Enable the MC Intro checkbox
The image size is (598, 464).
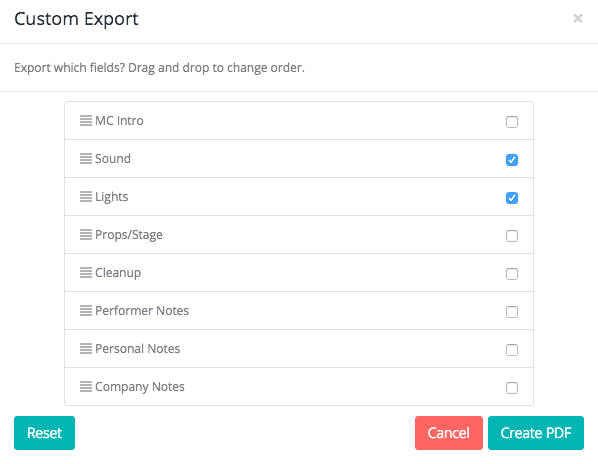512,122
